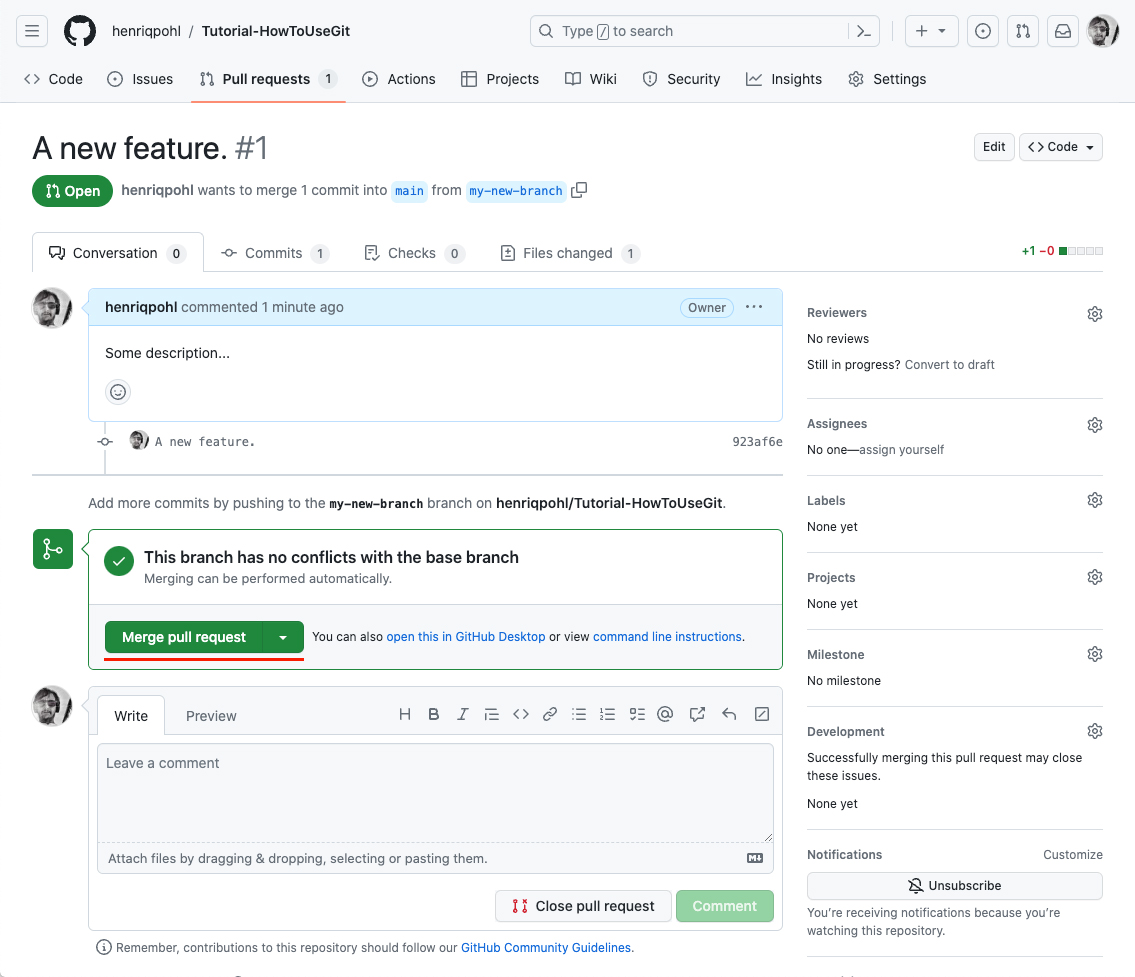Expand the Code dropdown button
The width and height of the screenshot is (1135, 977).
(1060, 147)
